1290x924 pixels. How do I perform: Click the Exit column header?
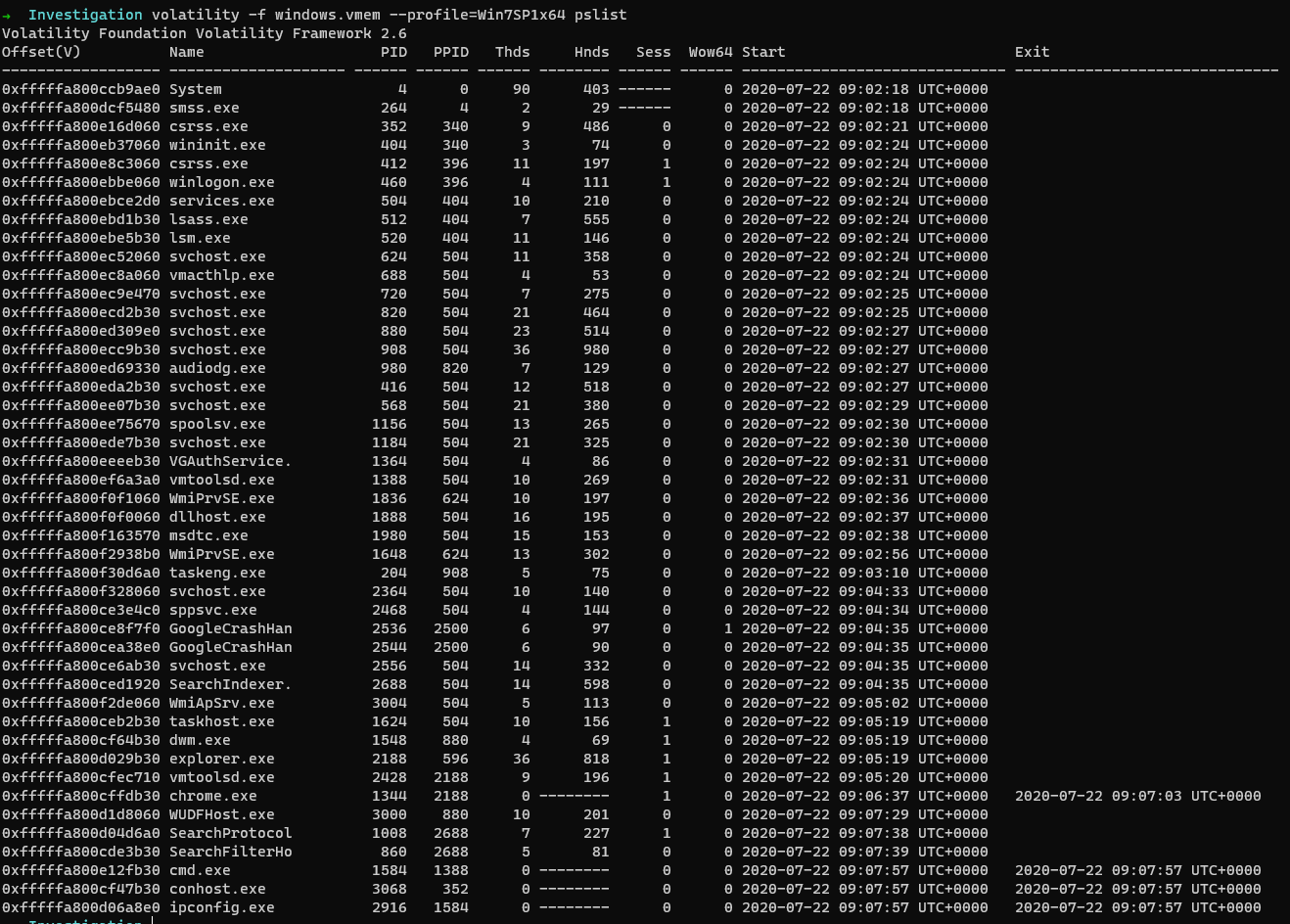(x=1032, y=52)
